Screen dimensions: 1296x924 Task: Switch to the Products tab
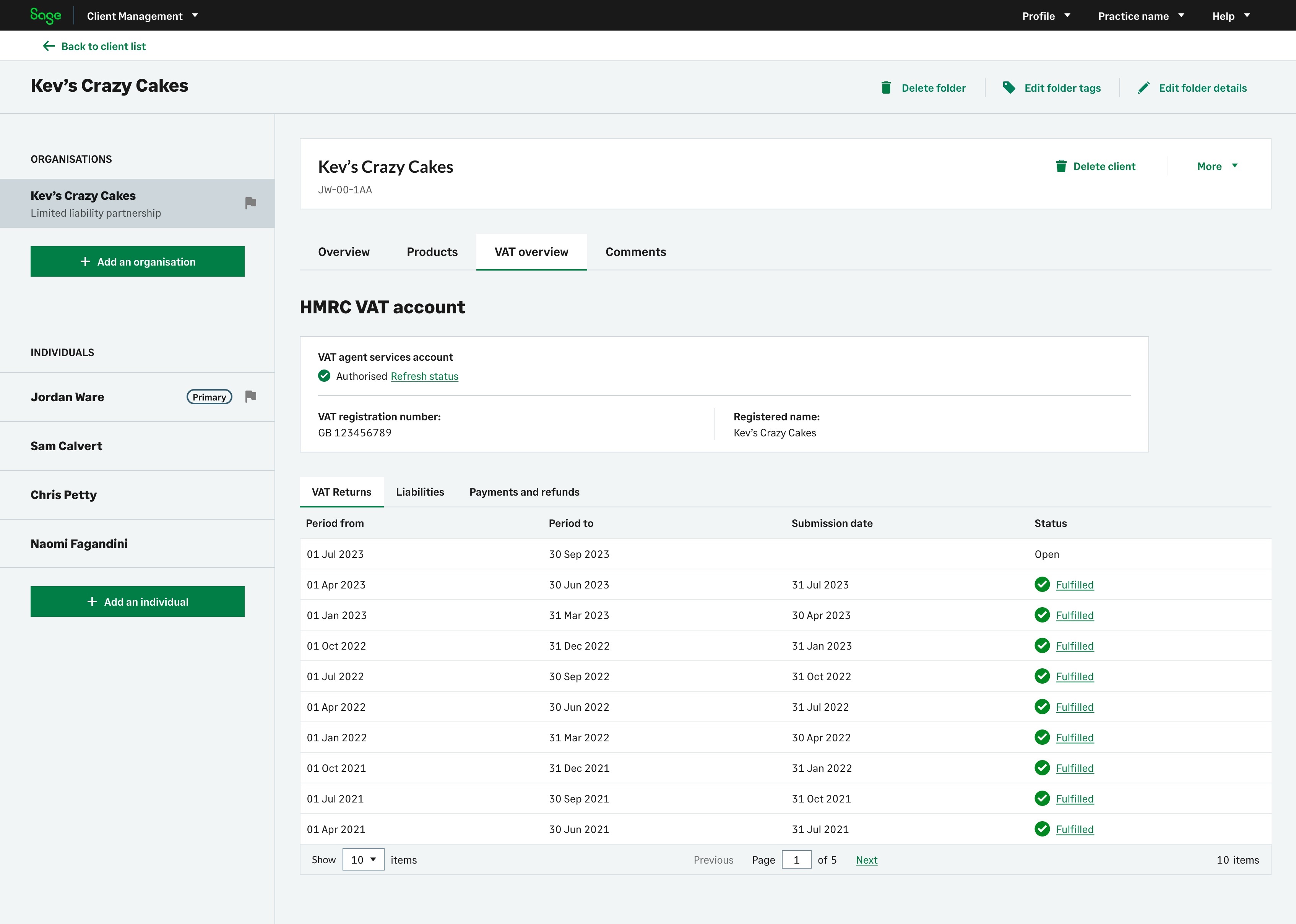click(432, 252)
